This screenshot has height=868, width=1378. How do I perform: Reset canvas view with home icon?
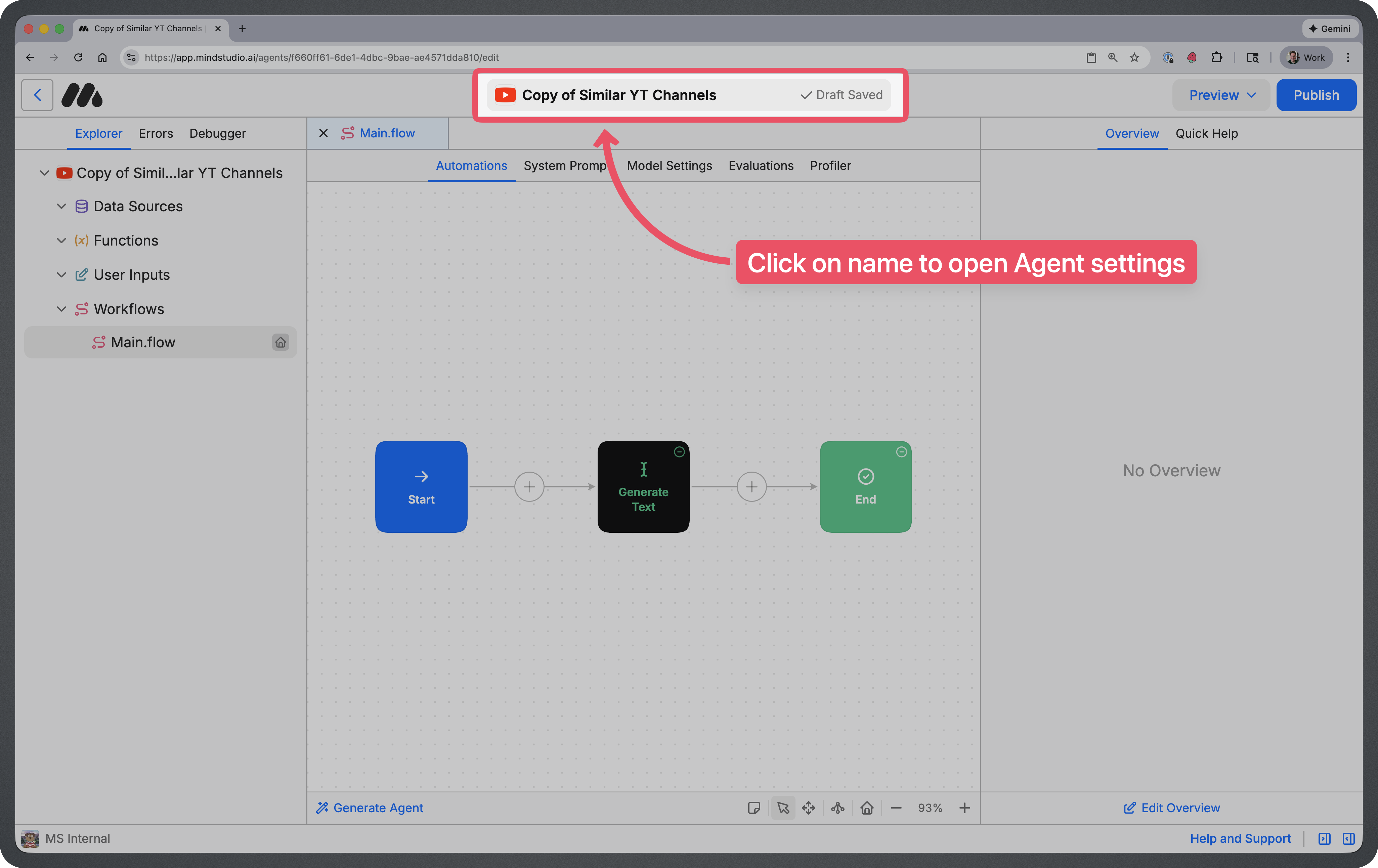867,808
